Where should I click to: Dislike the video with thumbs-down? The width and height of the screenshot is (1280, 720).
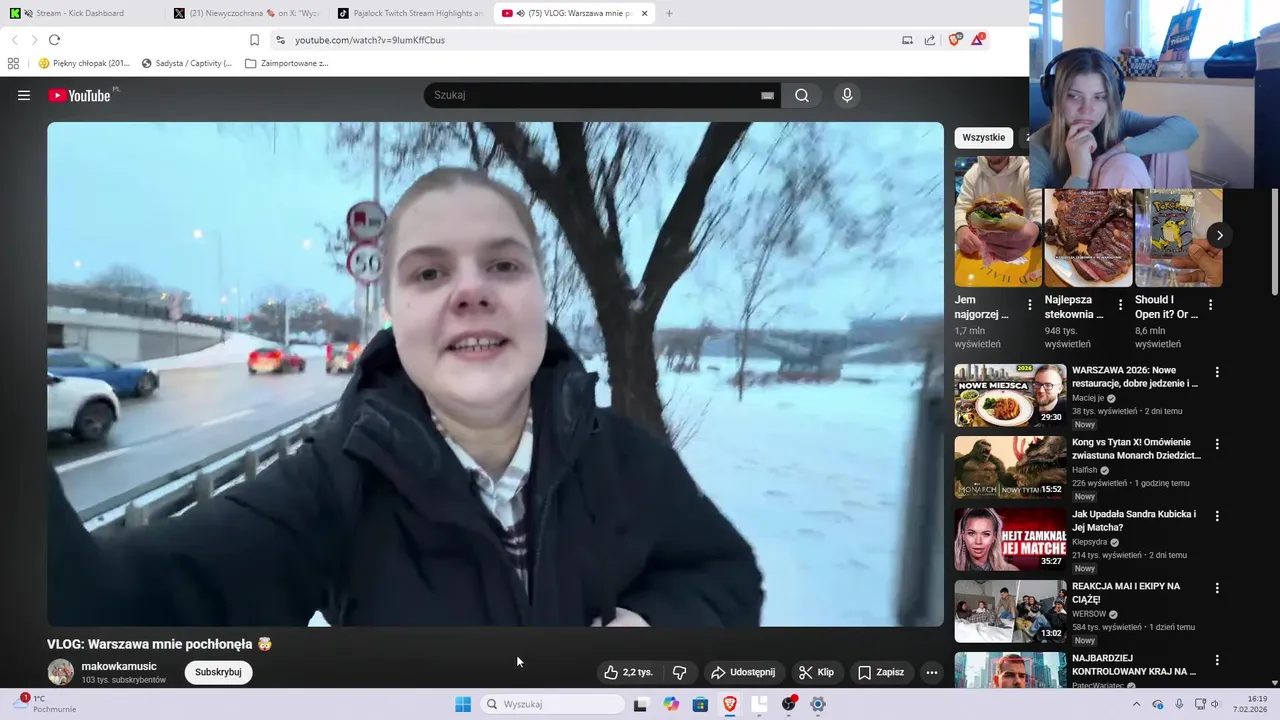point(679,672)
